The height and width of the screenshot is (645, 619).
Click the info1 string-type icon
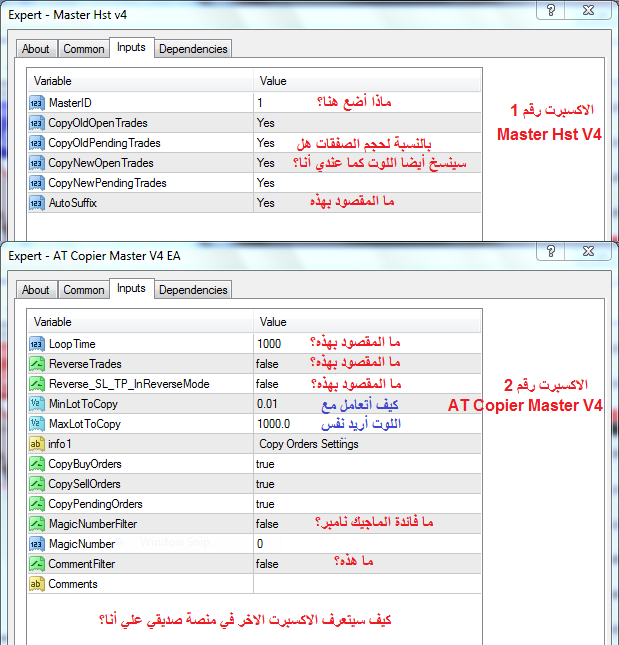point(37,444)
